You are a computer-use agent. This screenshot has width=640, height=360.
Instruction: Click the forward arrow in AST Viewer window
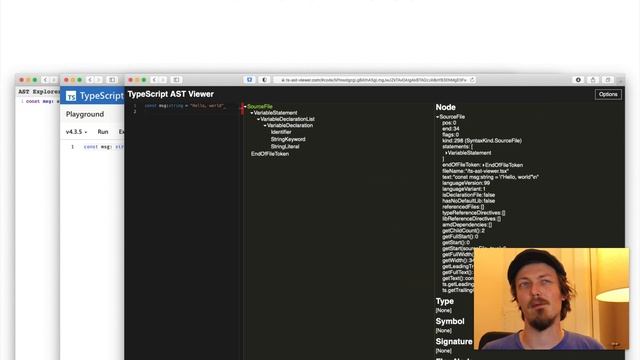coord(163,80)
